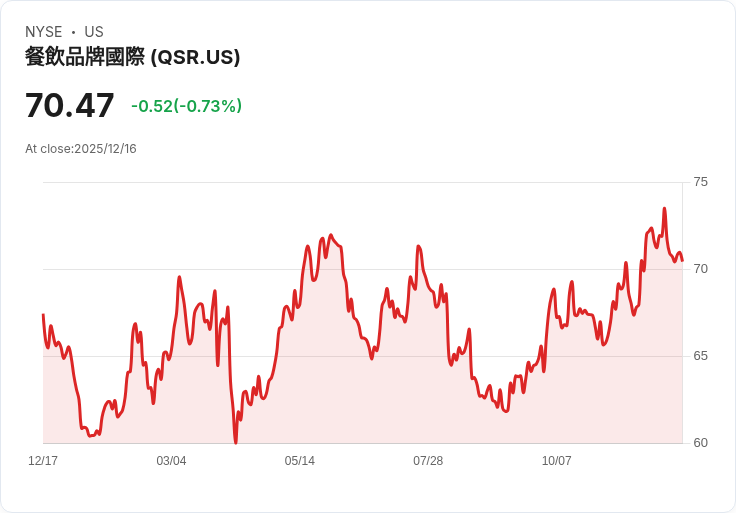Select the 10/07 date axis label
Screen dimensions: 736x513
coord(557,461)
